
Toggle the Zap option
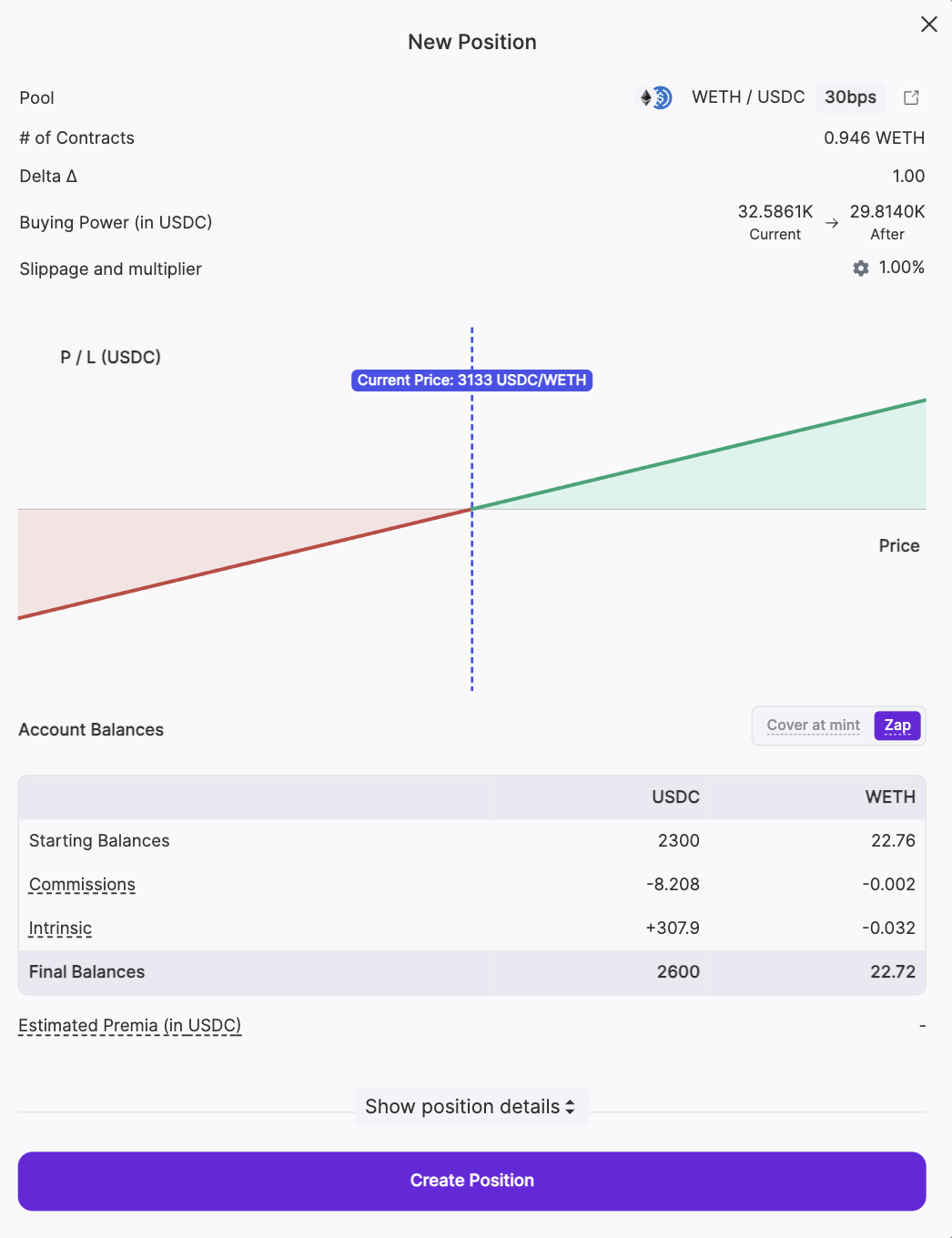coord(897,726)
